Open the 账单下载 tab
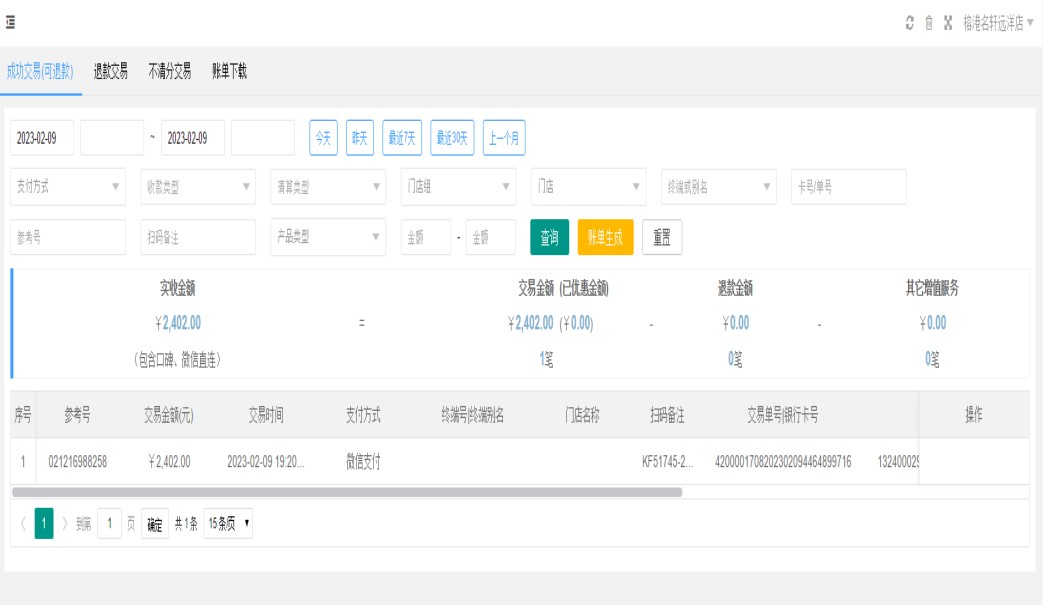The image size is (1043, 605). (229, 71)
